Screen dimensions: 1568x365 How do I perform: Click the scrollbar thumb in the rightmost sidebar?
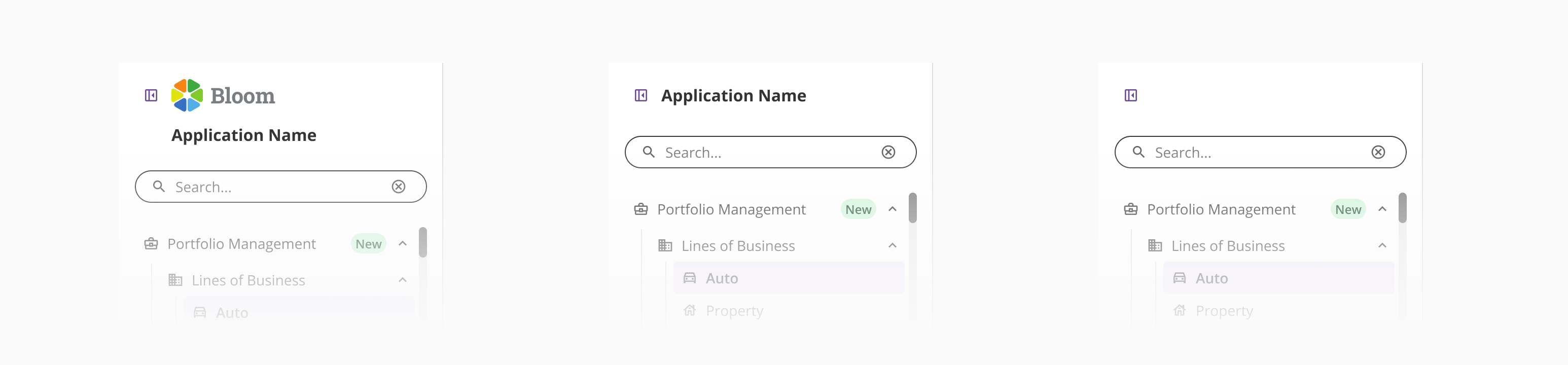(x=1402, y=208)
